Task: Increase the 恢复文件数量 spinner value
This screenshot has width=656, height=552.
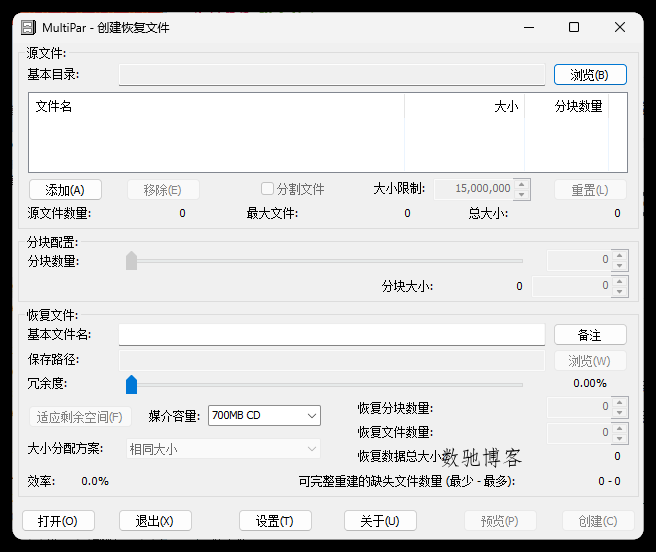Action: [620, 428]
